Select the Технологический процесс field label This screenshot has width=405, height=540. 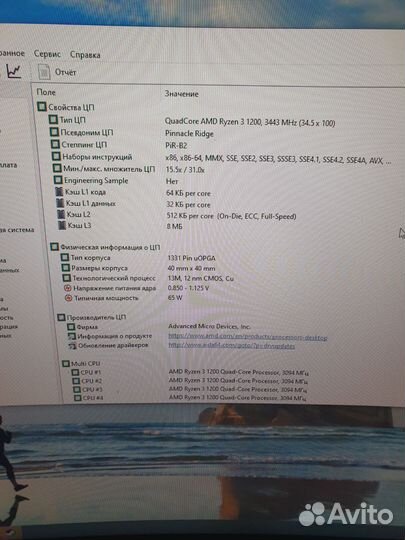(114, 278)
